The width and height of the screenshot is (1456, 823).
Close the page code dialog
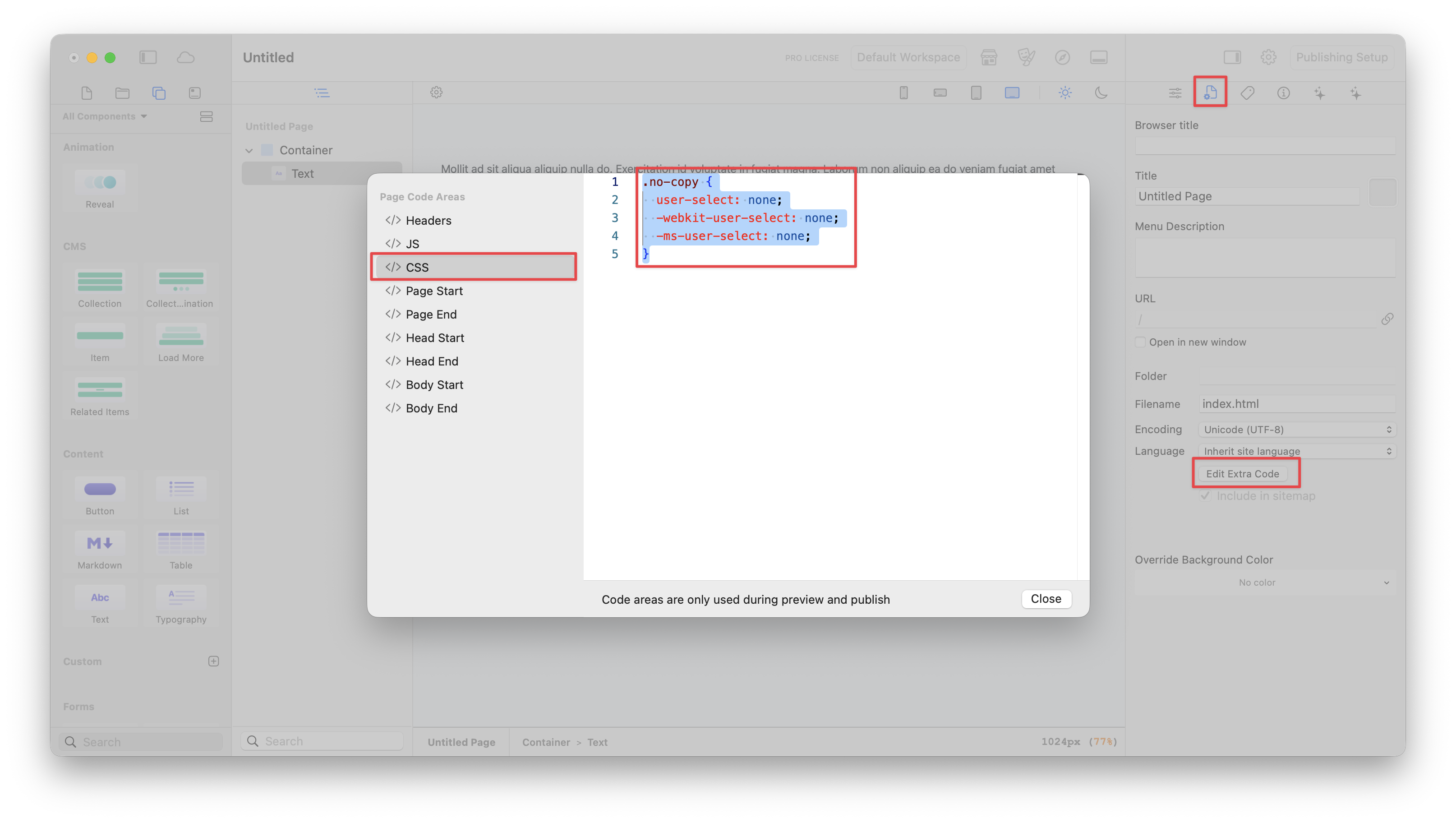(x=1046, y=599)
